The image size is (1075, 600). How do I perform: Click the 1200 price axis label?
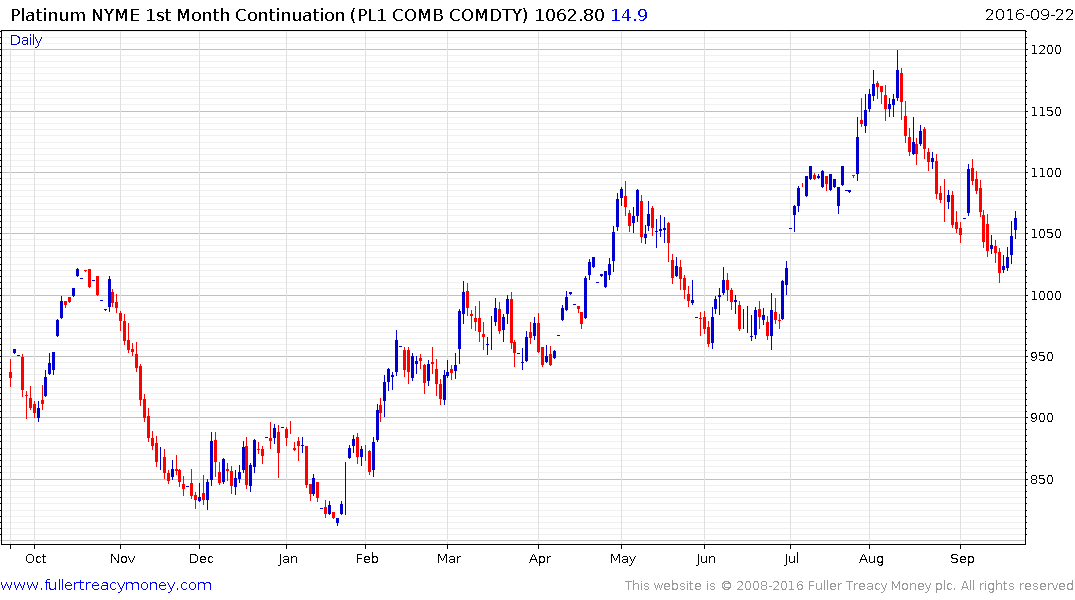click(1046, 50)
